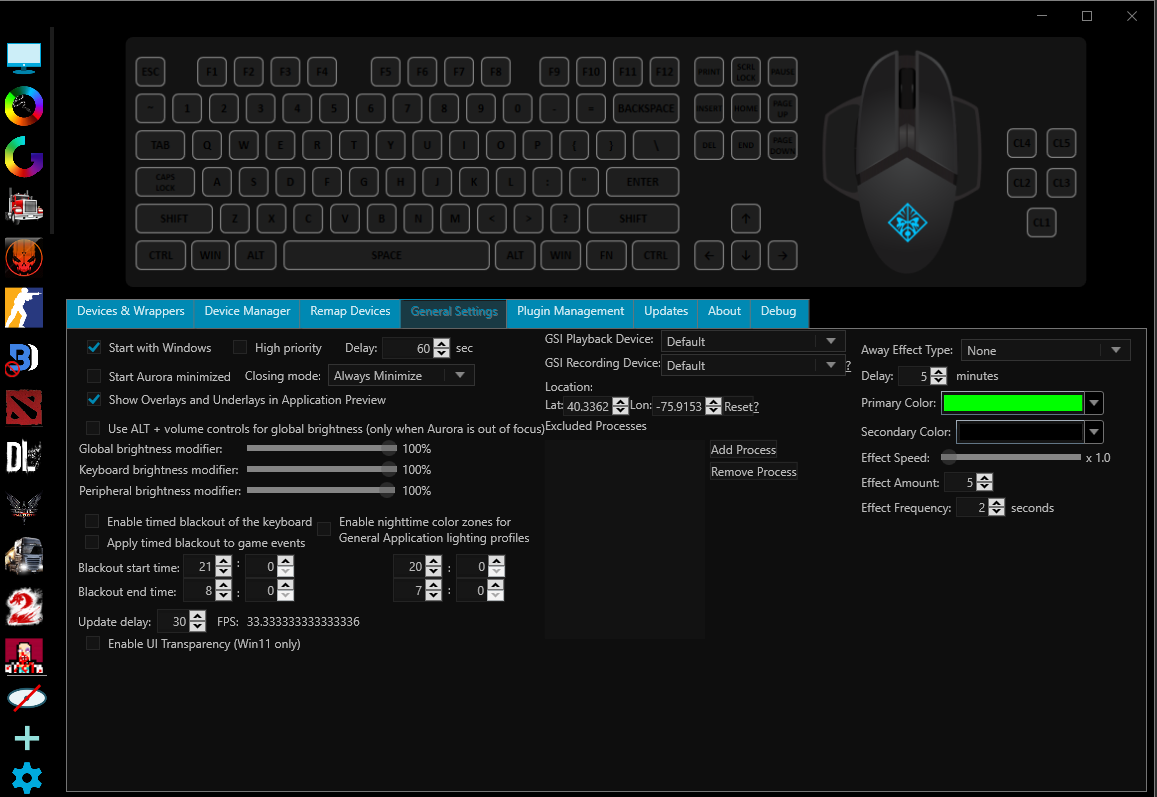Click the Excluded Processes list box
This screenshot has height=797, width=1157.
[x=624, y=539]
